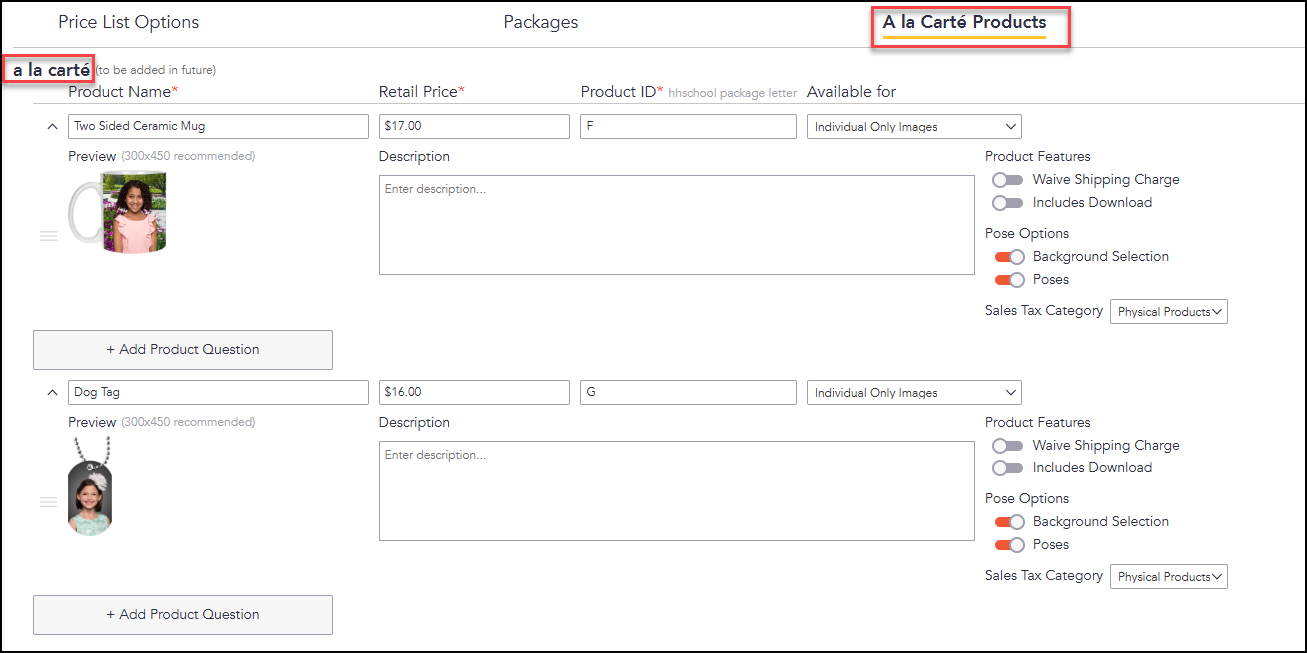
Task: Collapse the Dog Tag product row chevron
Action: tap(53, 393)
